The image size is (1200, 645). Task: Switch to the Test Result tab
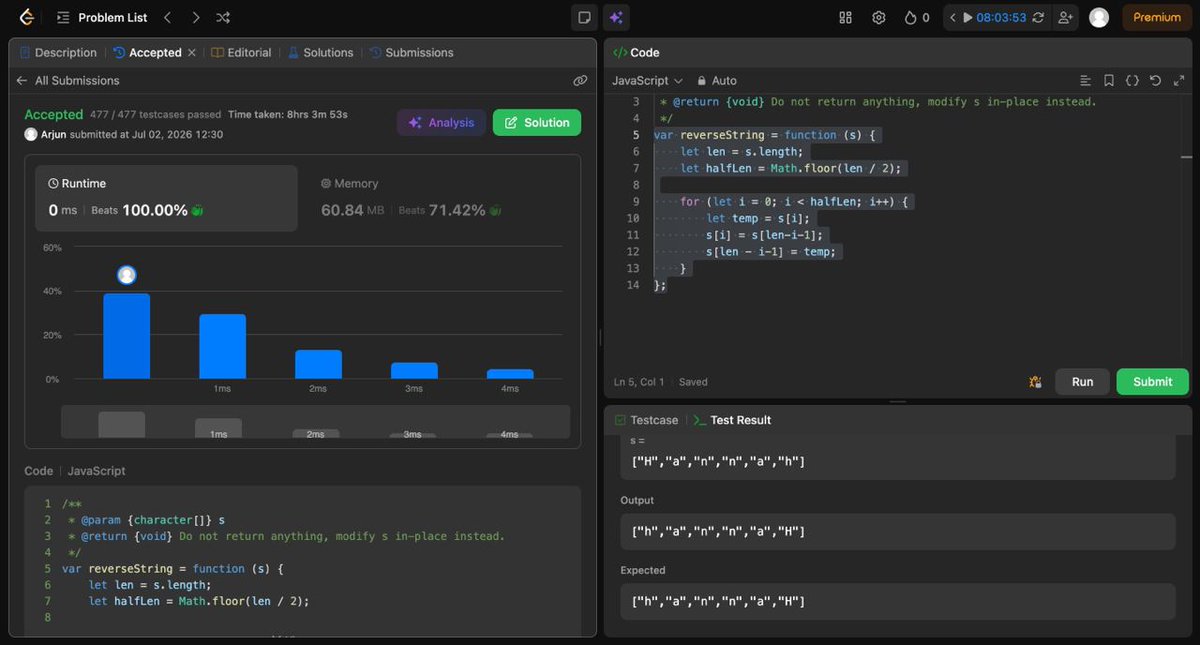[731, 420]
